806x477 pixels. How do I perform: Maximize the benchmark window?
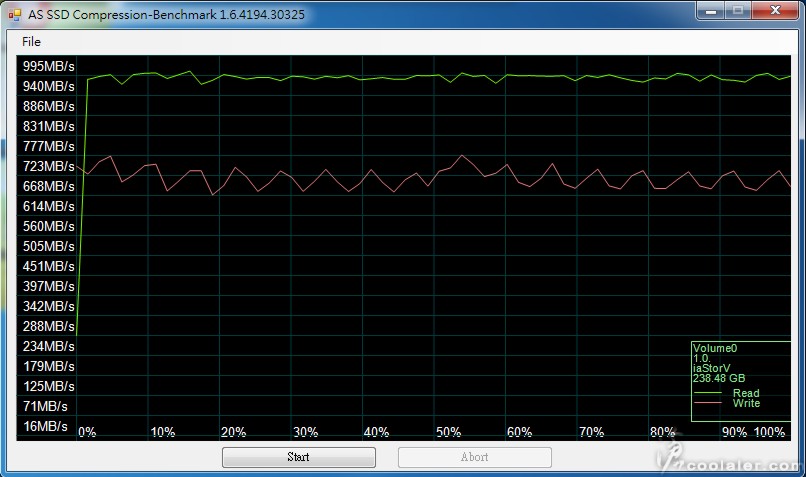tap(738, 11)
